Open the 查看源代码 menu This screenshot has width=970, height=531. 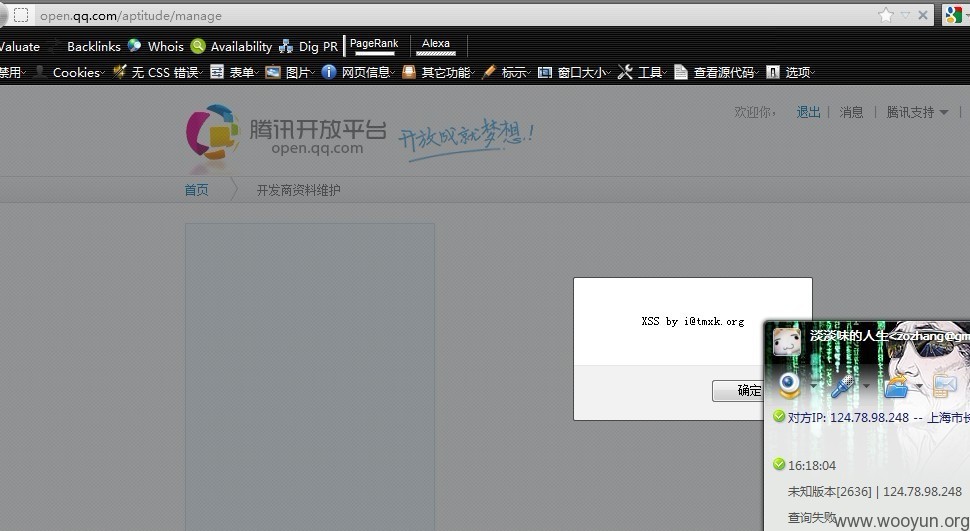(726, 72)
